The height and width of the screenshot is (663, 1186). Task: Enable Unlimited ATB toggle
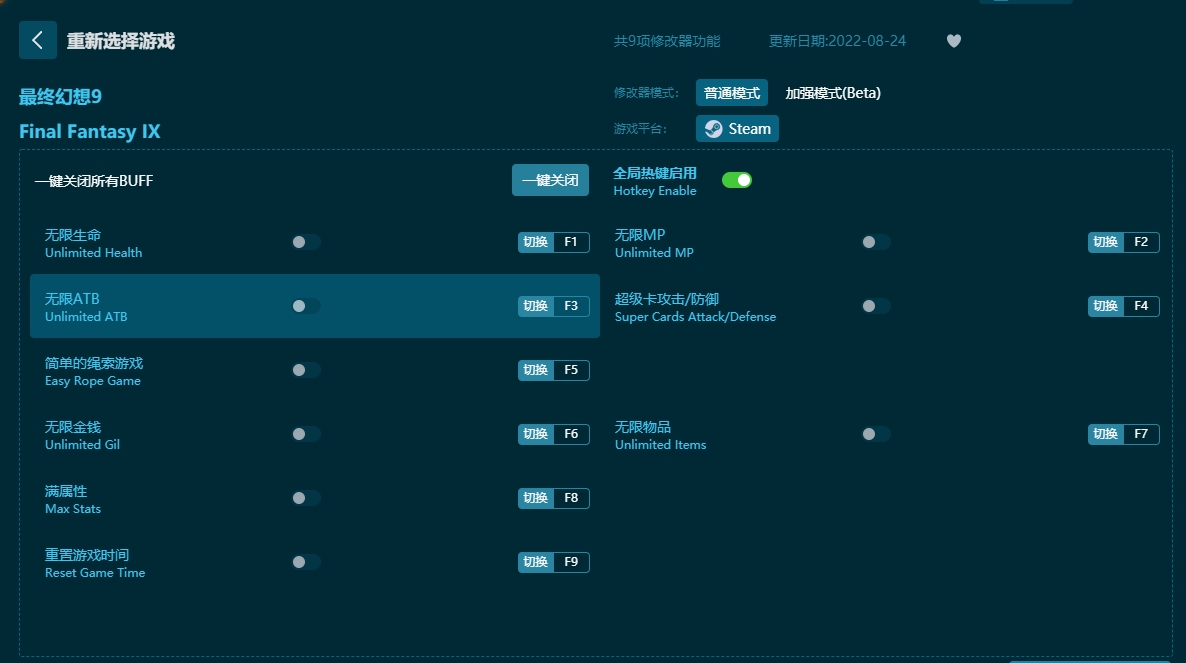coord(306,306)
